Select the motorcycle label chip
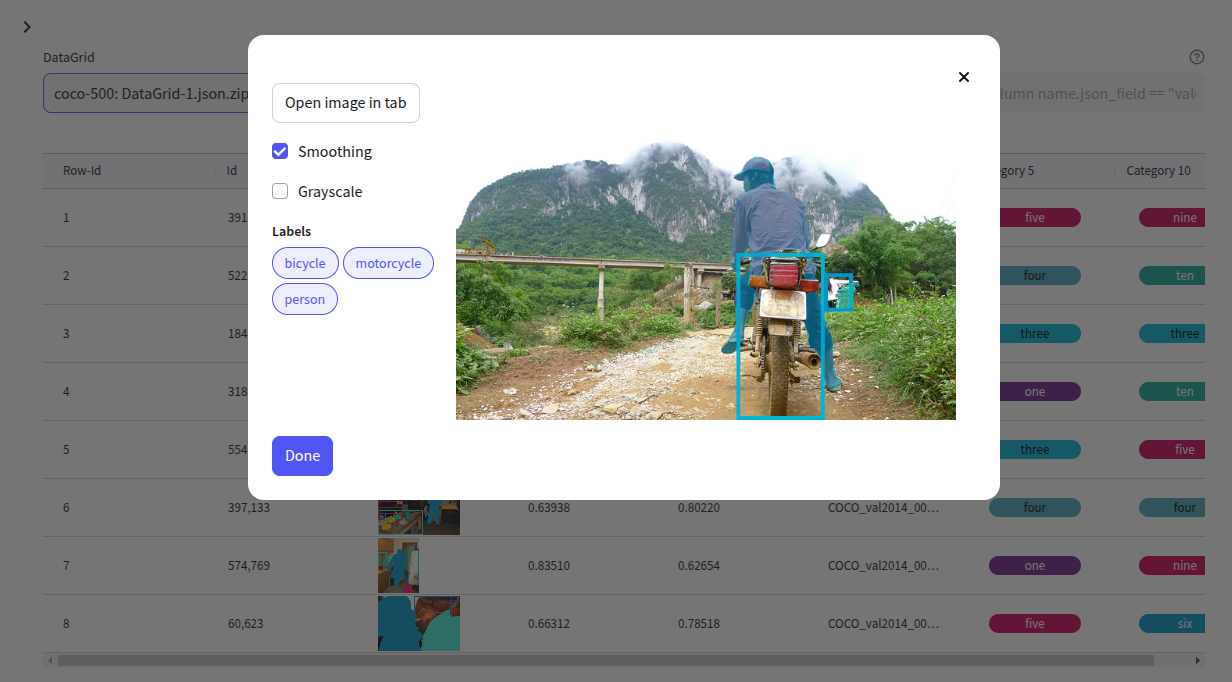 [x=388, y=263]
